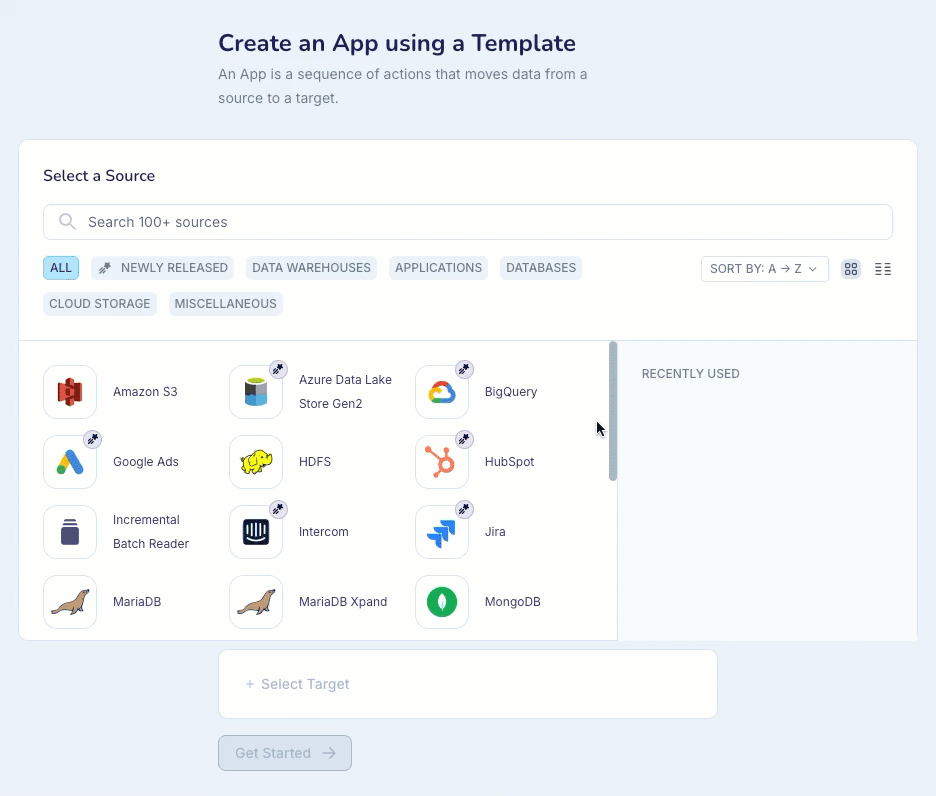Click the HubSpot label

(x=509, y=462)
